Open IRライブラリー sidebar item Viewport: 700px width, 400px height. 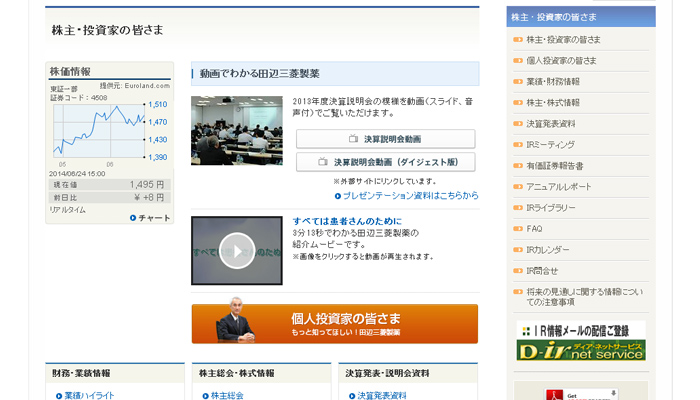pyautogui.click(x=550, y=208)
